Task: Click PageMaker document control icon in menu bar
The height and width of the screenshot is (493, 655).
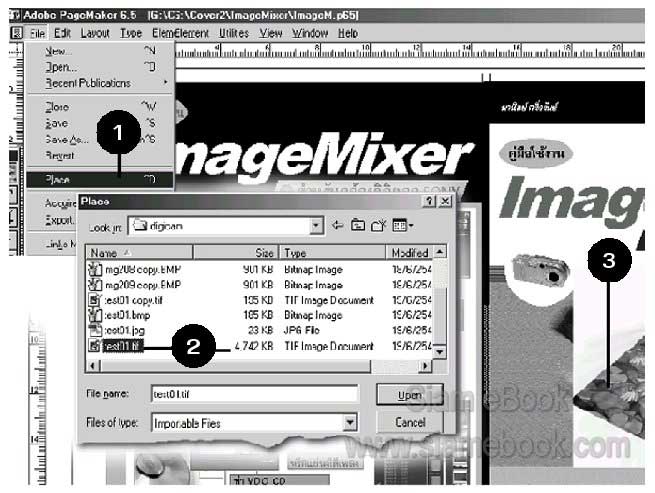Action: [16, 33]
